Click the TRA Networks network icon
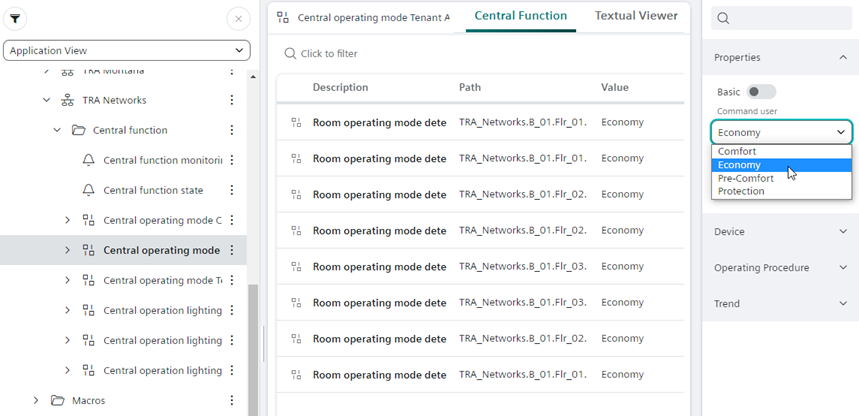The image size is (859, 416). [68, 100]
